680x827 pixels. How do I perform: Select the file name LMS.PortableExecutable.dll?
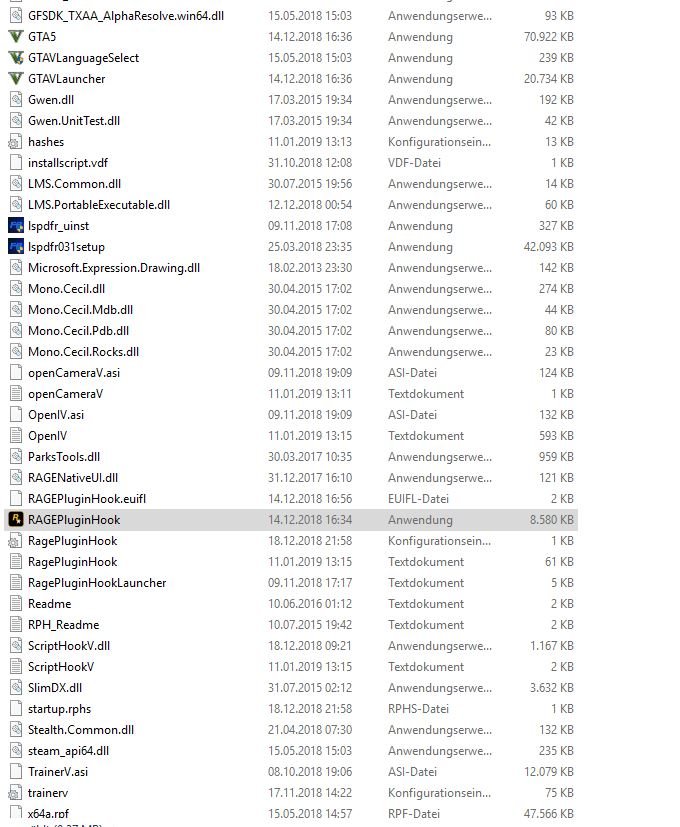coord(99,205)
